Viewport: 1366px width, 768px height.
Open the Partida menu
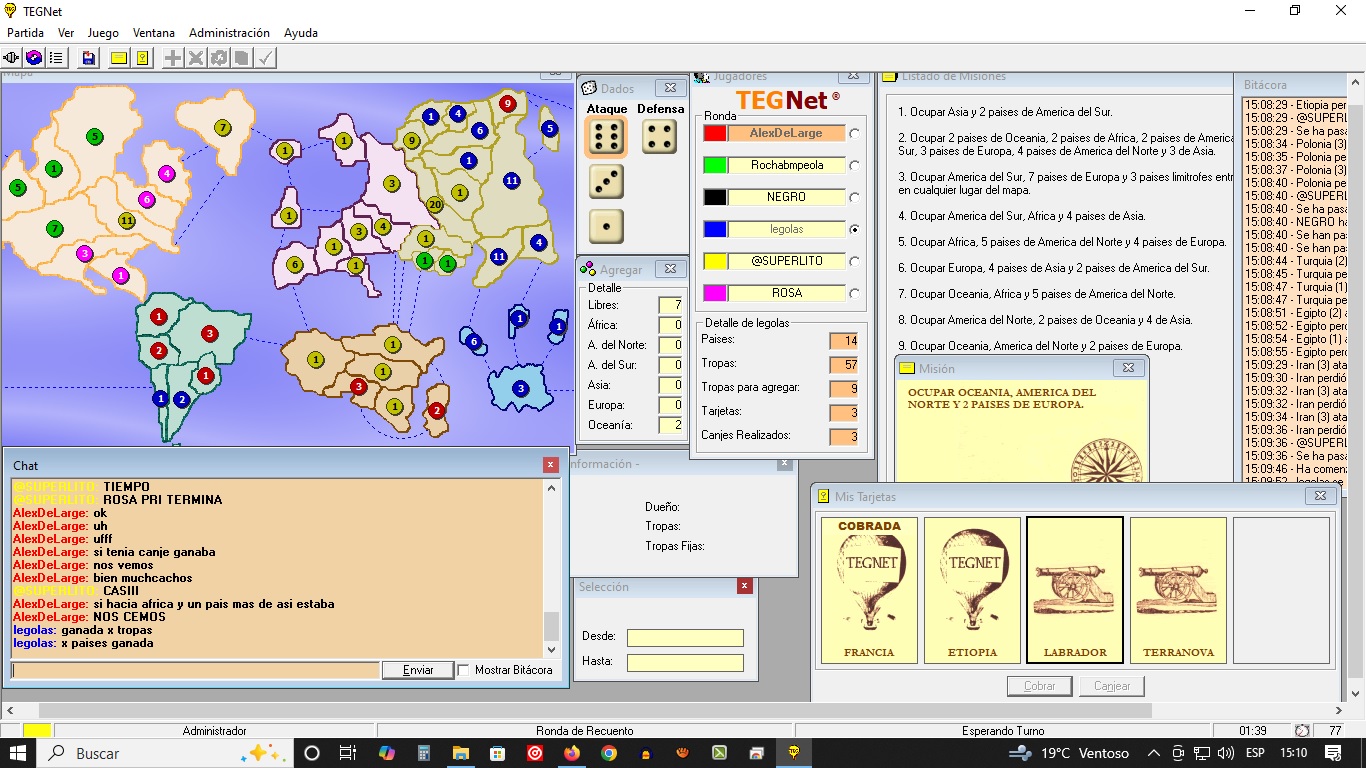tap(25, 33)
